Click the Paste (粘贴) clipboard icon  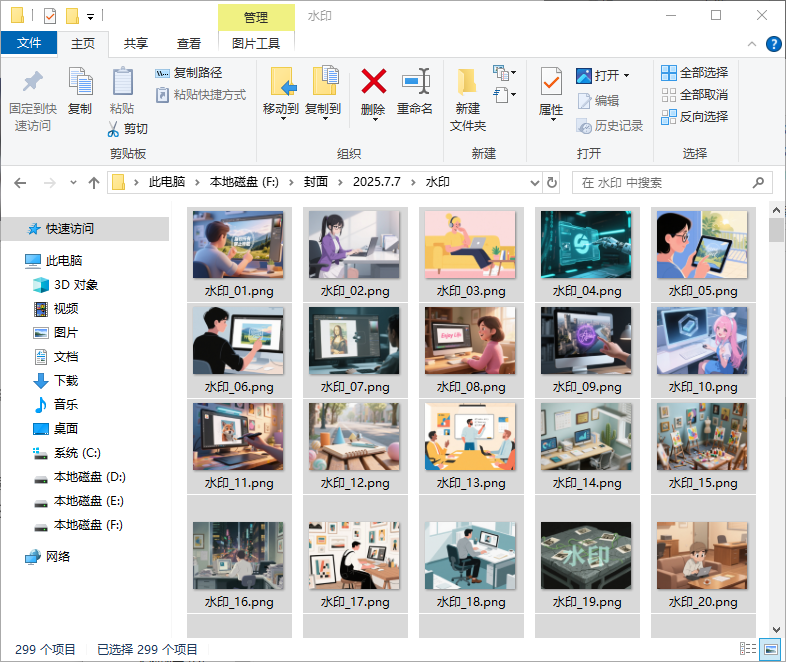tap(122, 81)
